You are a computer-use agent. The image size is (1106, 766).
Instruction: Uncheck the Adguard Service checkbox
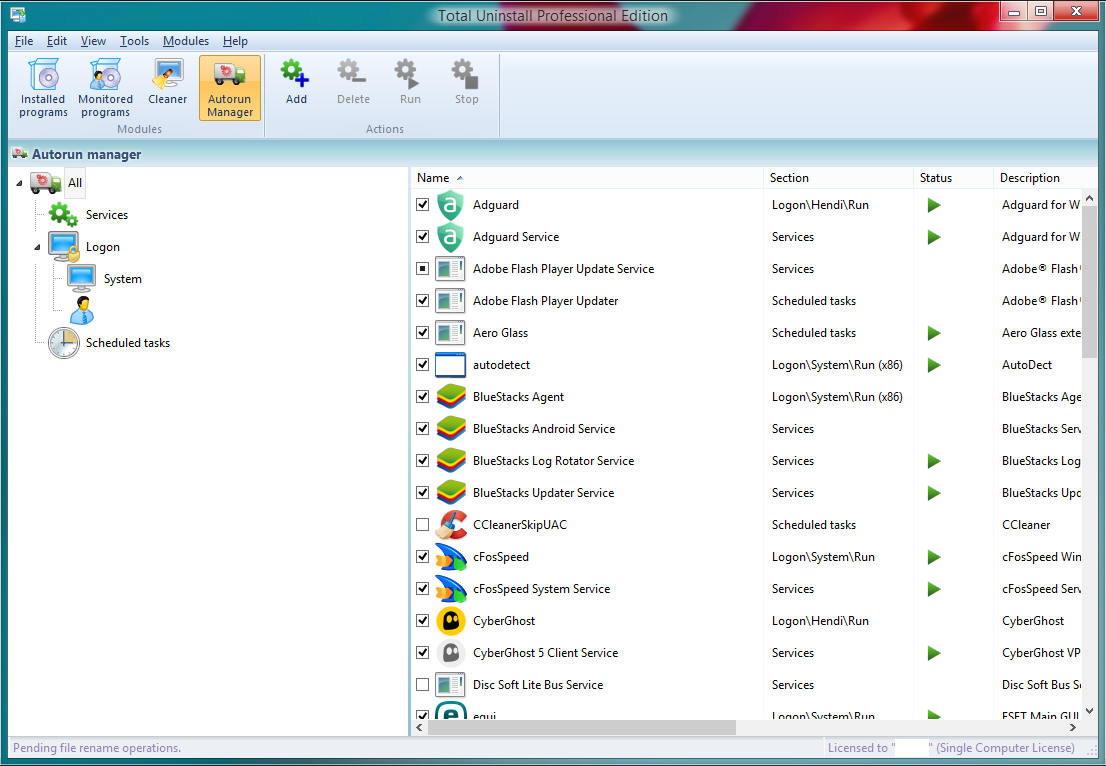[x=423, y=236]
